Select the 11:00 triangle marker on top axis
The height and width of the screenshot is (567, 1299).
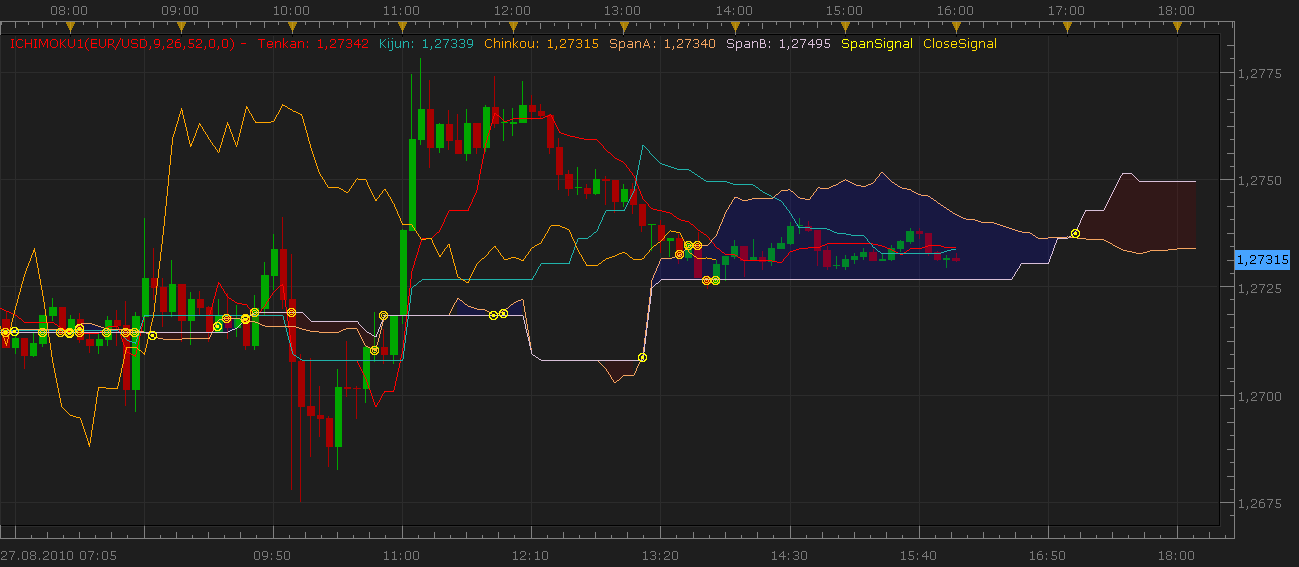(x=402, y=26)
